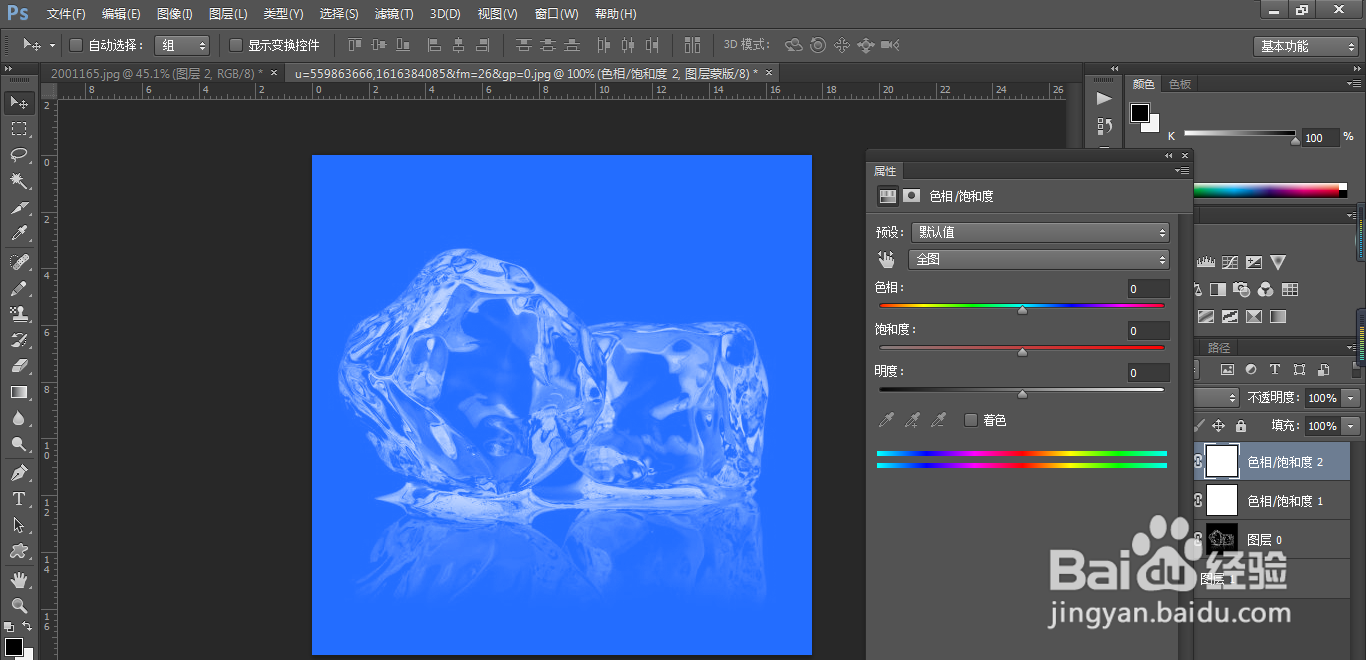Toggle lock all icon in Layers panel
This screenshot has width=1366, height=660.
(1240, 425)
